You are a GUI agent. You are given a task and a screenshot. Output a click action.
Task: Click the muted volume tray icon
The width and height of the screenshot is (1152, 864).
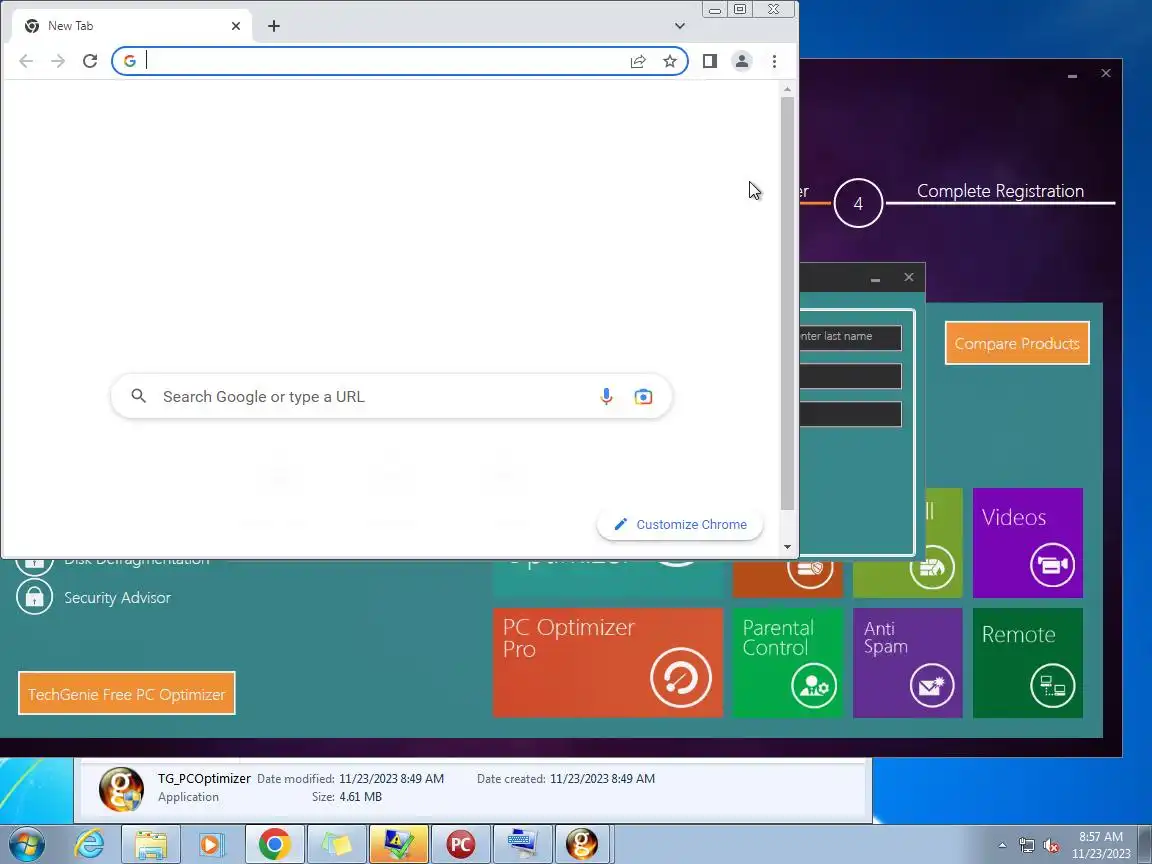pyautogui.click(x=1051, y=846)
